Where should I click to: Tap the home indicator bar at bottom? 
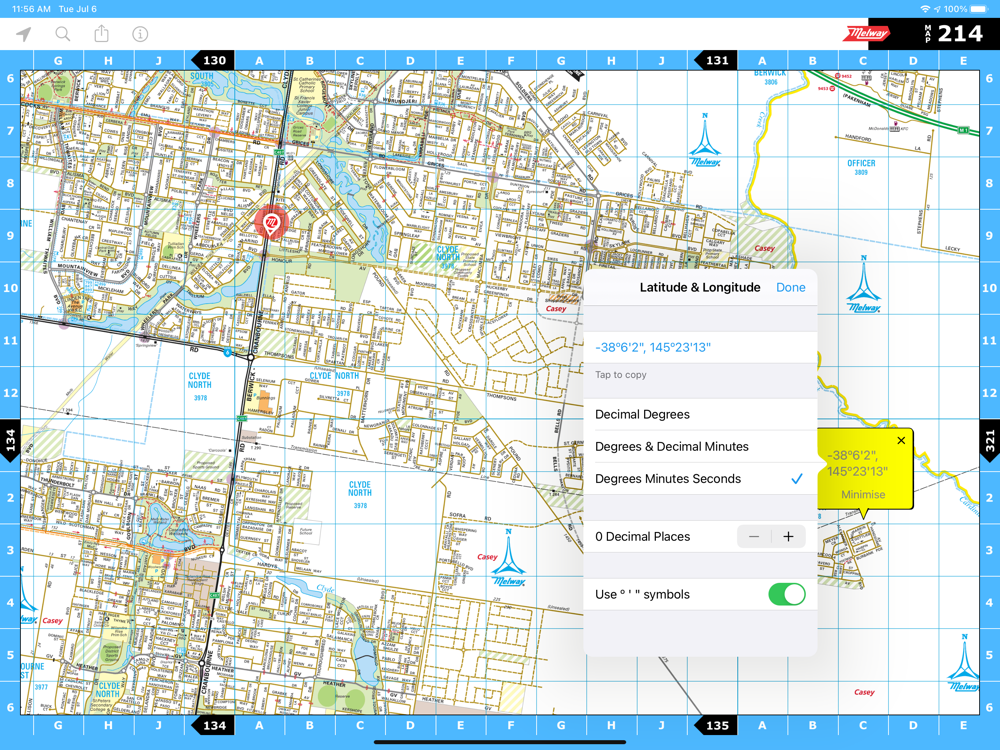(x=500, y=742)
